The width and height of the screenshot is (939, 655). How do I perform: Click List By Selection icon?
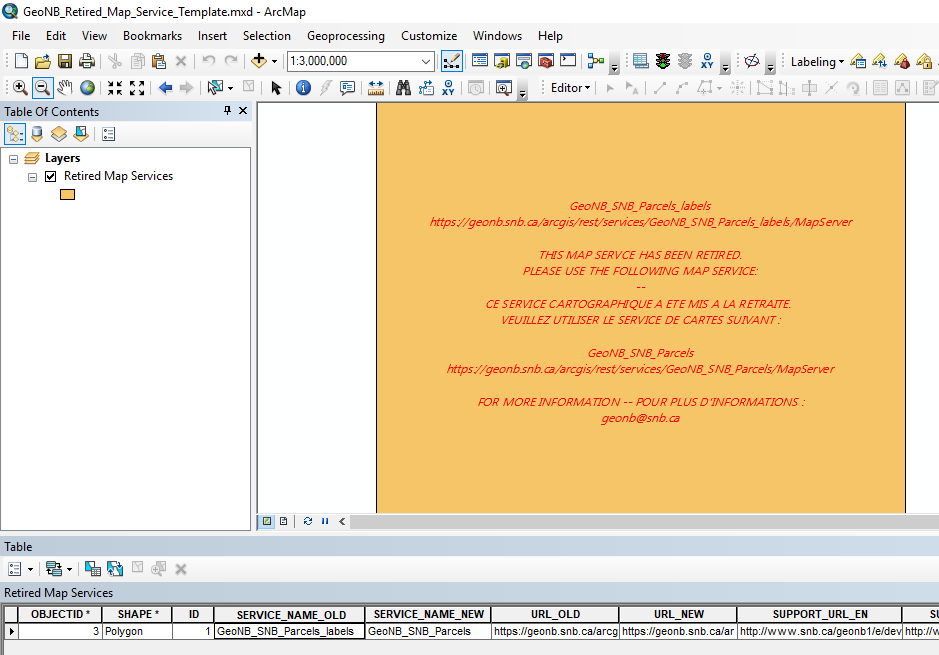tap(81, 134)
